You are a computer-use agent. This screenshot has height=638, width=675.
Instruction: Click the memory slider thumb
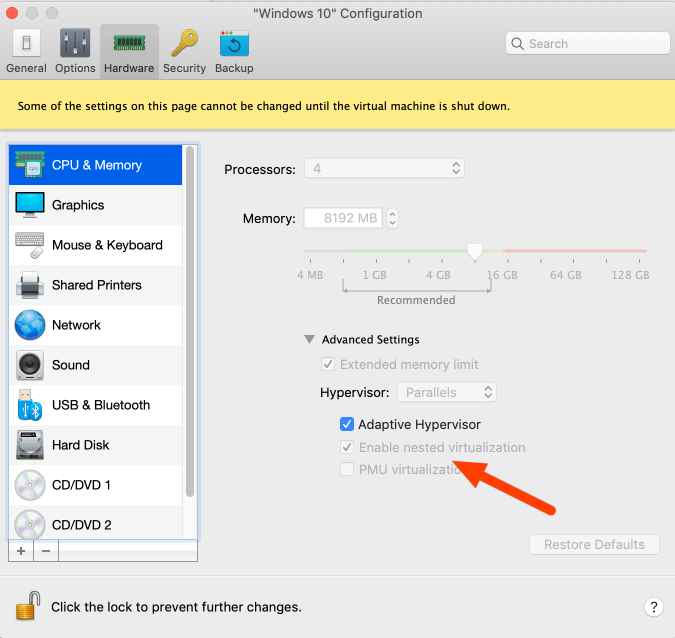pyautogui.click(x=476, y=251)
